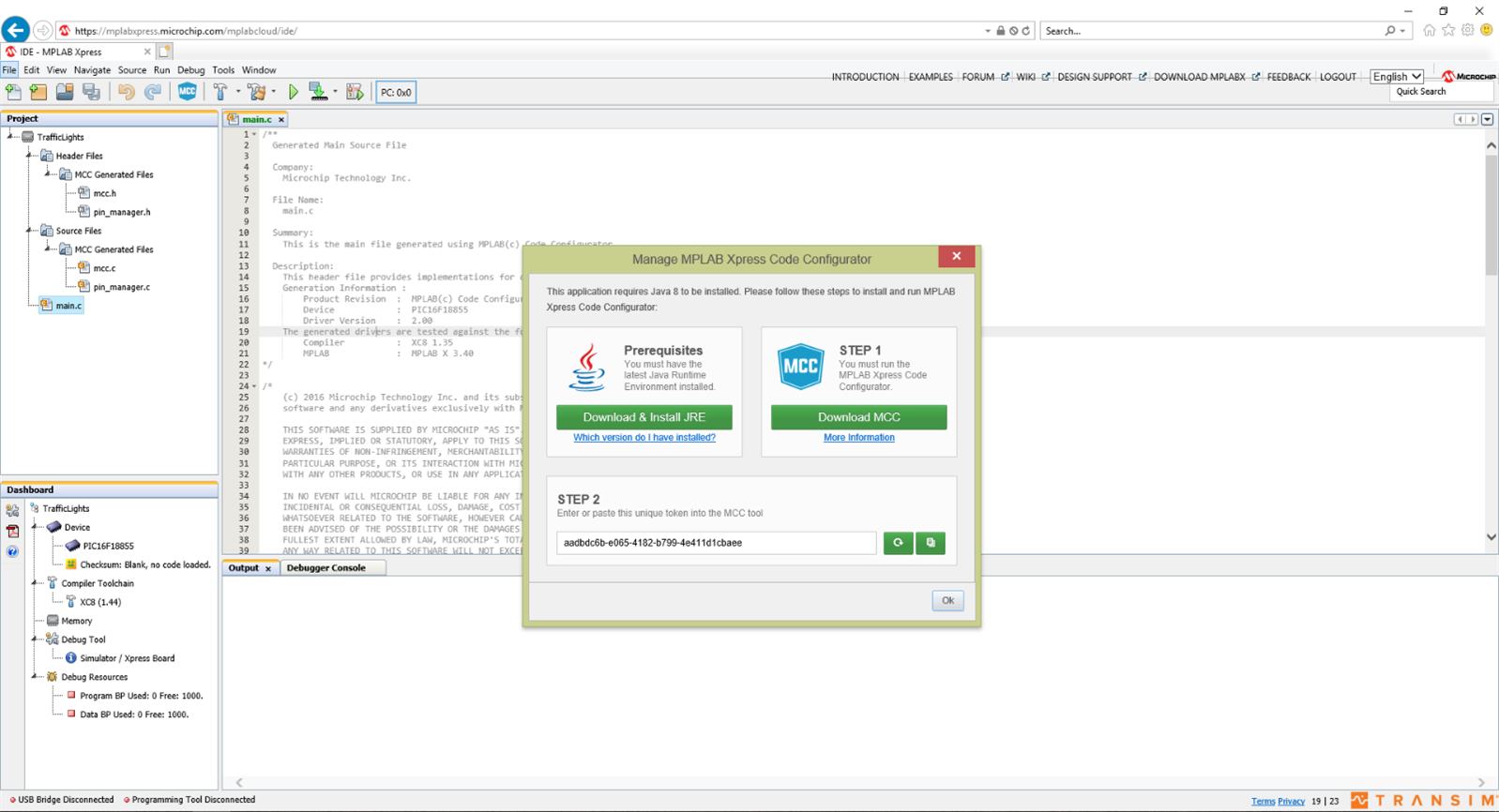Viewport: 1499px width, 812px height.
Task: Click the Redo toolbar icon
Action: tap(152, 92)
